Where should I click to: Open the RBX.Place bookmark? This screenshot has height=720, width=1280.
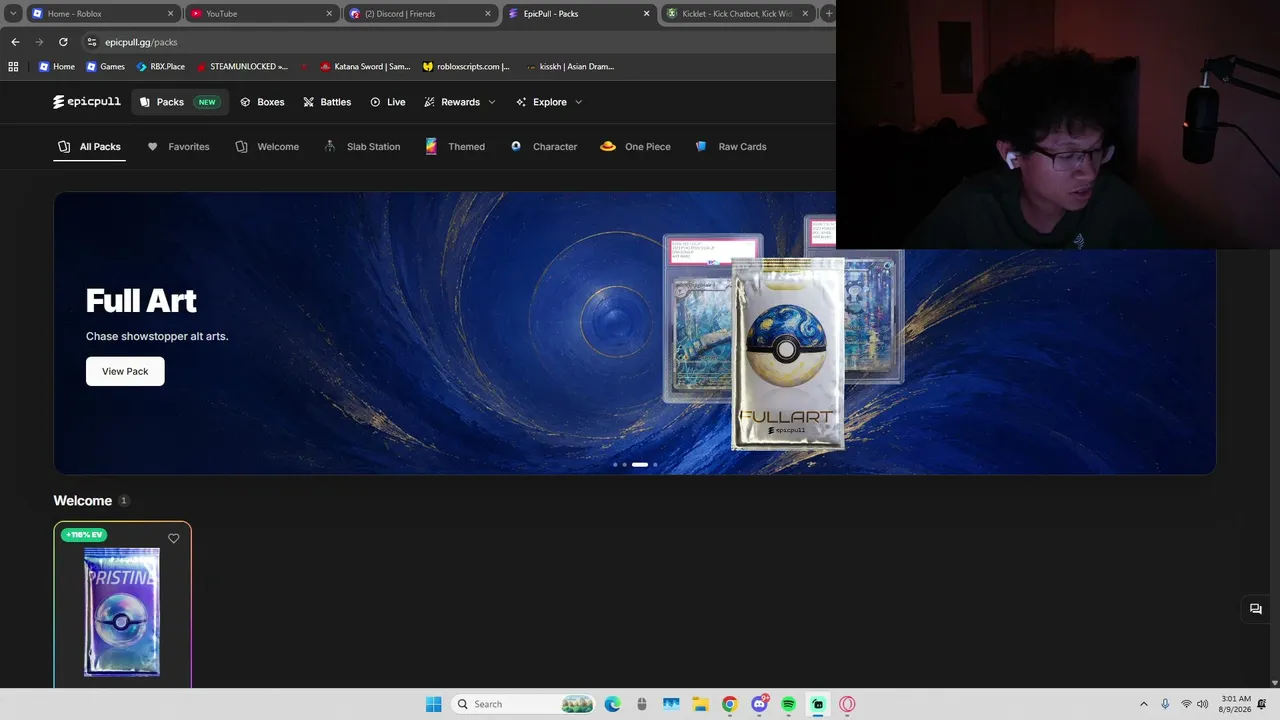tap(160, 67)
